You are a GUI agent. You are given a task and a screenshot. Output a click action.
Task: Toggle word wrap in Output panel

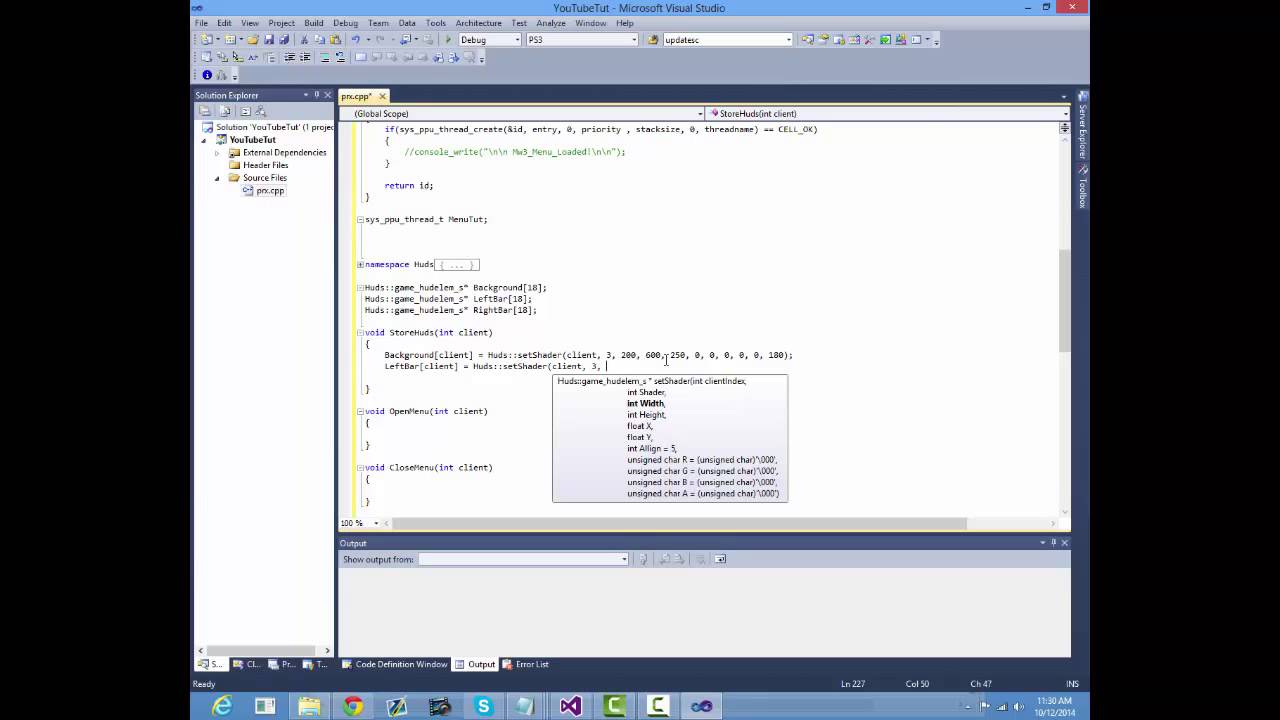(x=721, y=559)
